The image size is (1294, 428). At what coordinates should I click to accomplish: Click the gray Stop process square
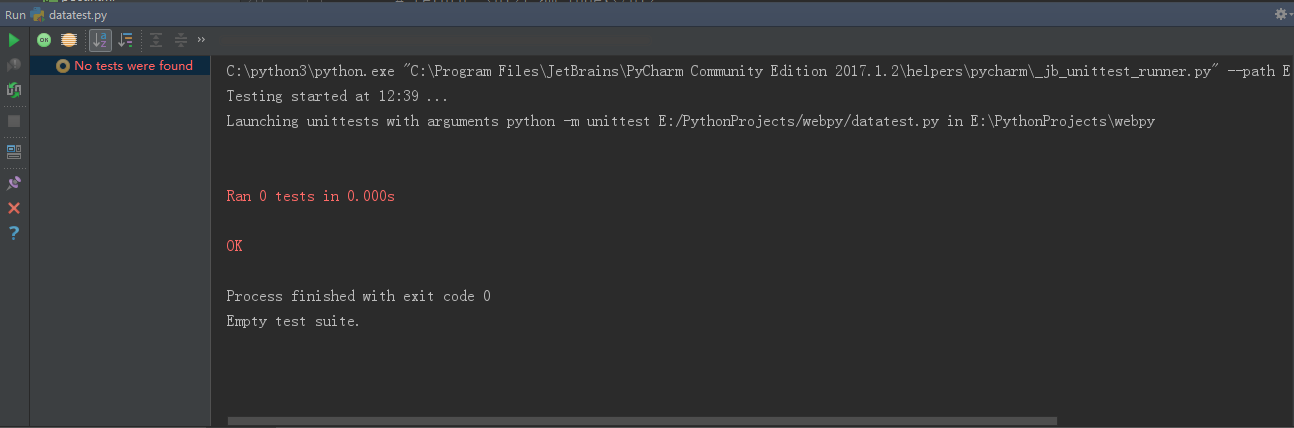coord(14,121)
